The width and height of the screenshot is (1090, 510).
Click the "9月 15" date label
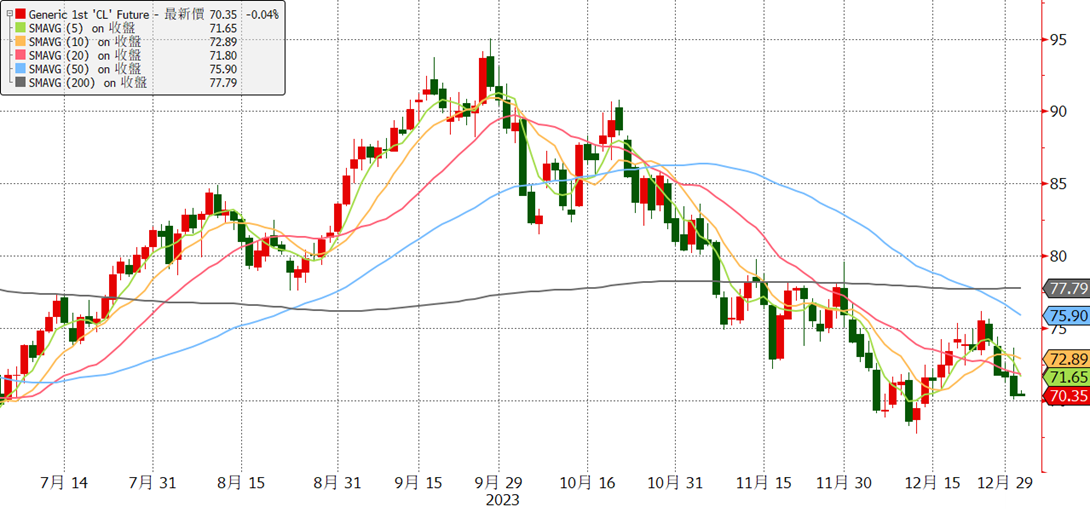click(417, 481)
